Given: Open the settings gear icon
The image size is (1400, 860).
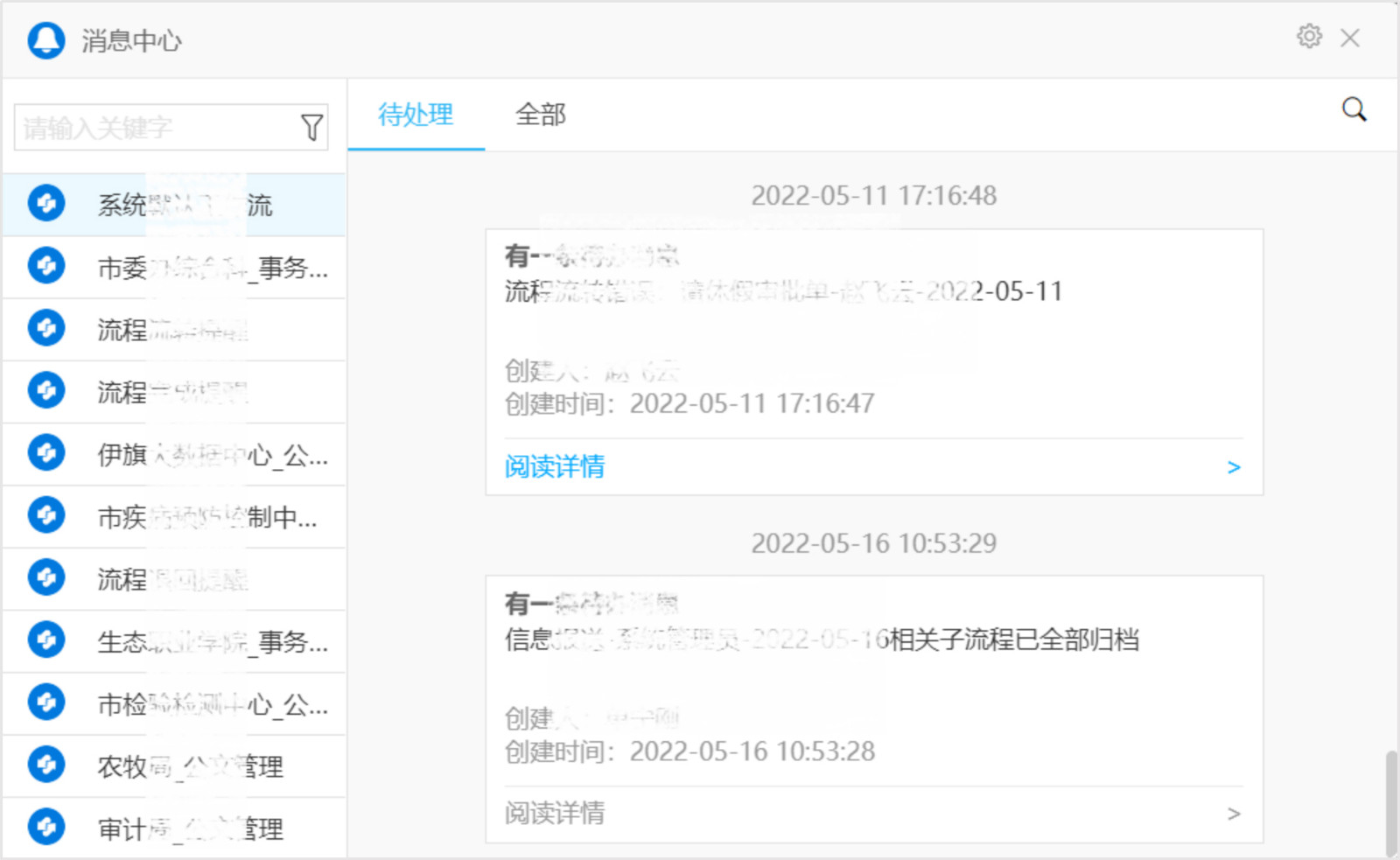Looking at the screenshot, I should 1309,37.
